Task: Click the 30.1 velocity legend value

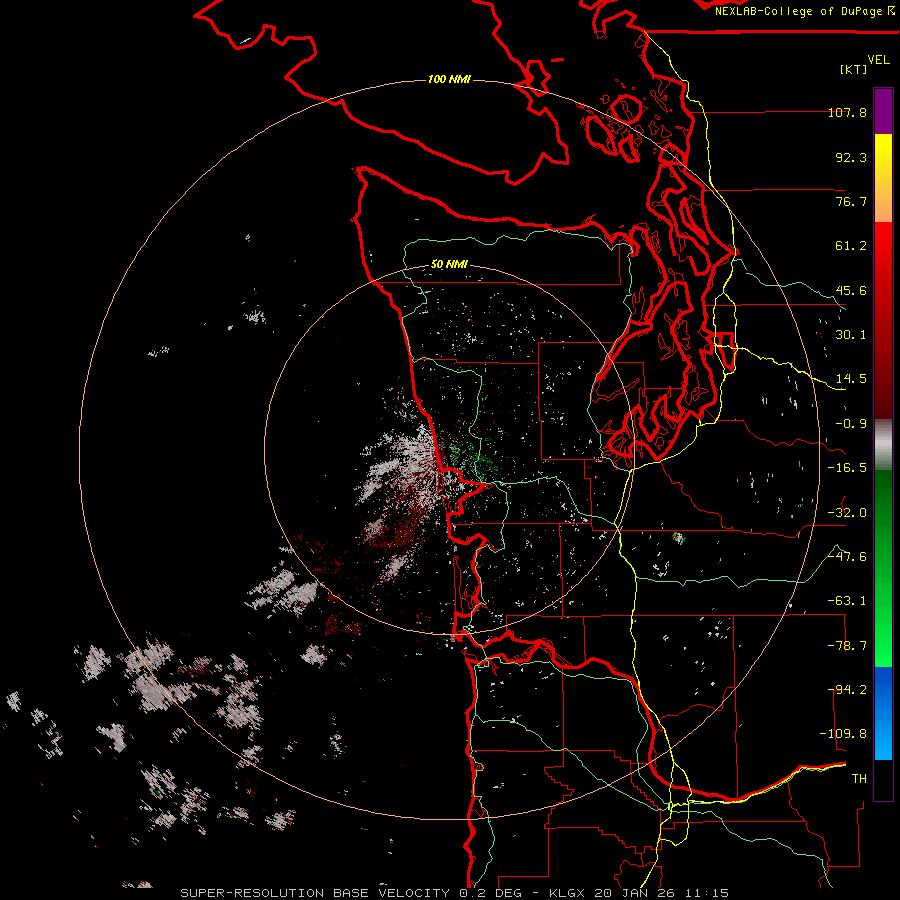Action: pos(851,335)
